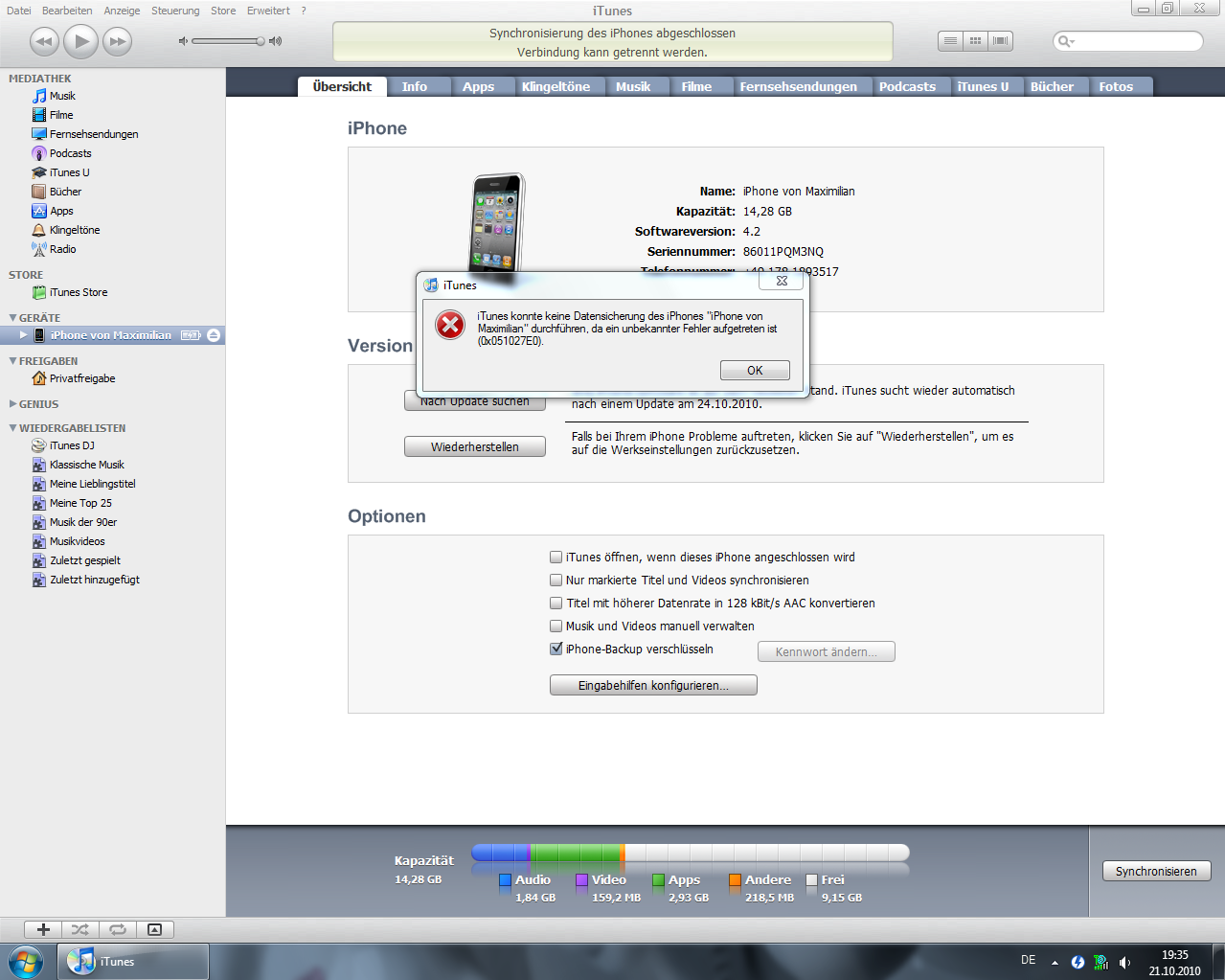Switch to the Klingeltöne tab
The image size is (1225, 980).
(x=556, y=86)
